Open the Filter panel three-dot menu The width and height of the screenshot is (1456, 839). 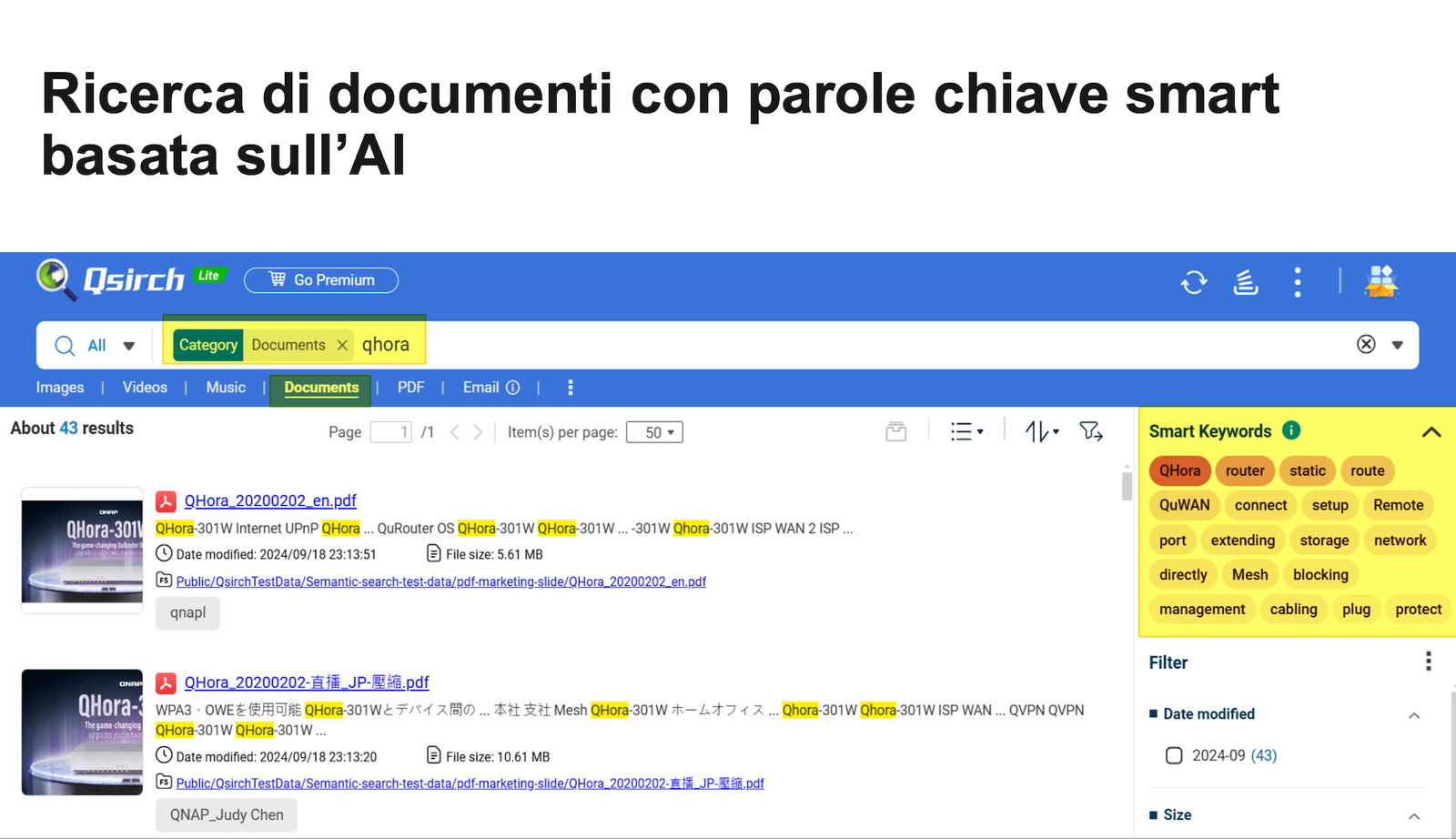(1429, 661)
